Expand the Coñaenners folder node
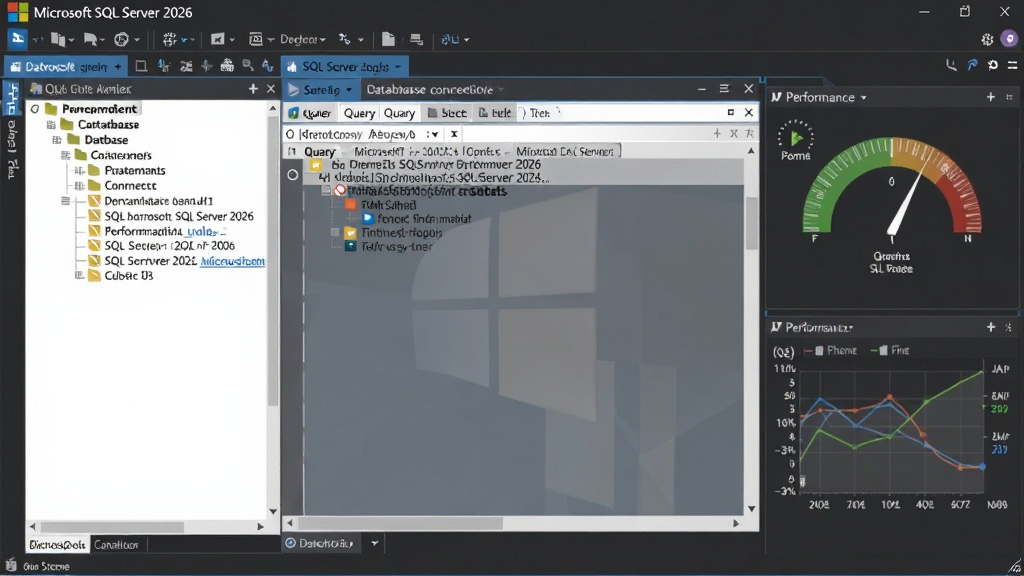This screenshot has height=576, width=1024. [x=65, y=155]
